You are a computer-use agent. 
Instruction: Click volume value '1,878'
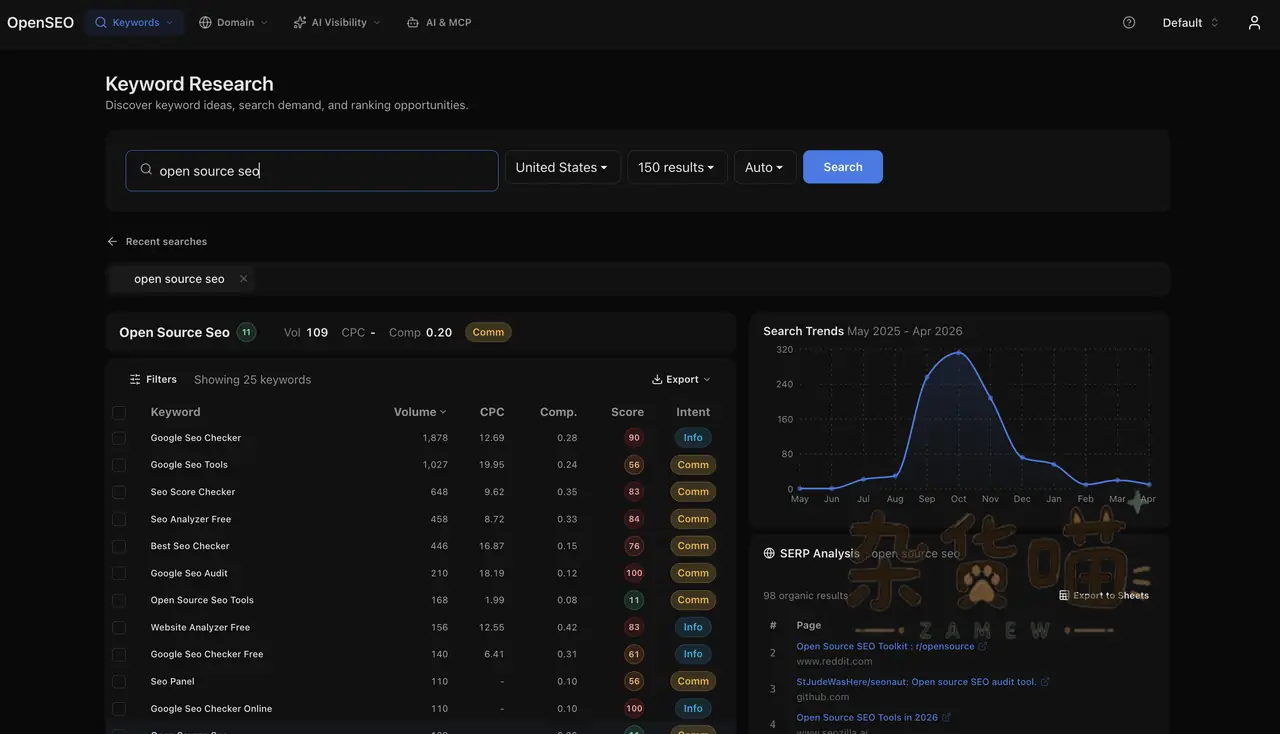click(x=435, y=438)
